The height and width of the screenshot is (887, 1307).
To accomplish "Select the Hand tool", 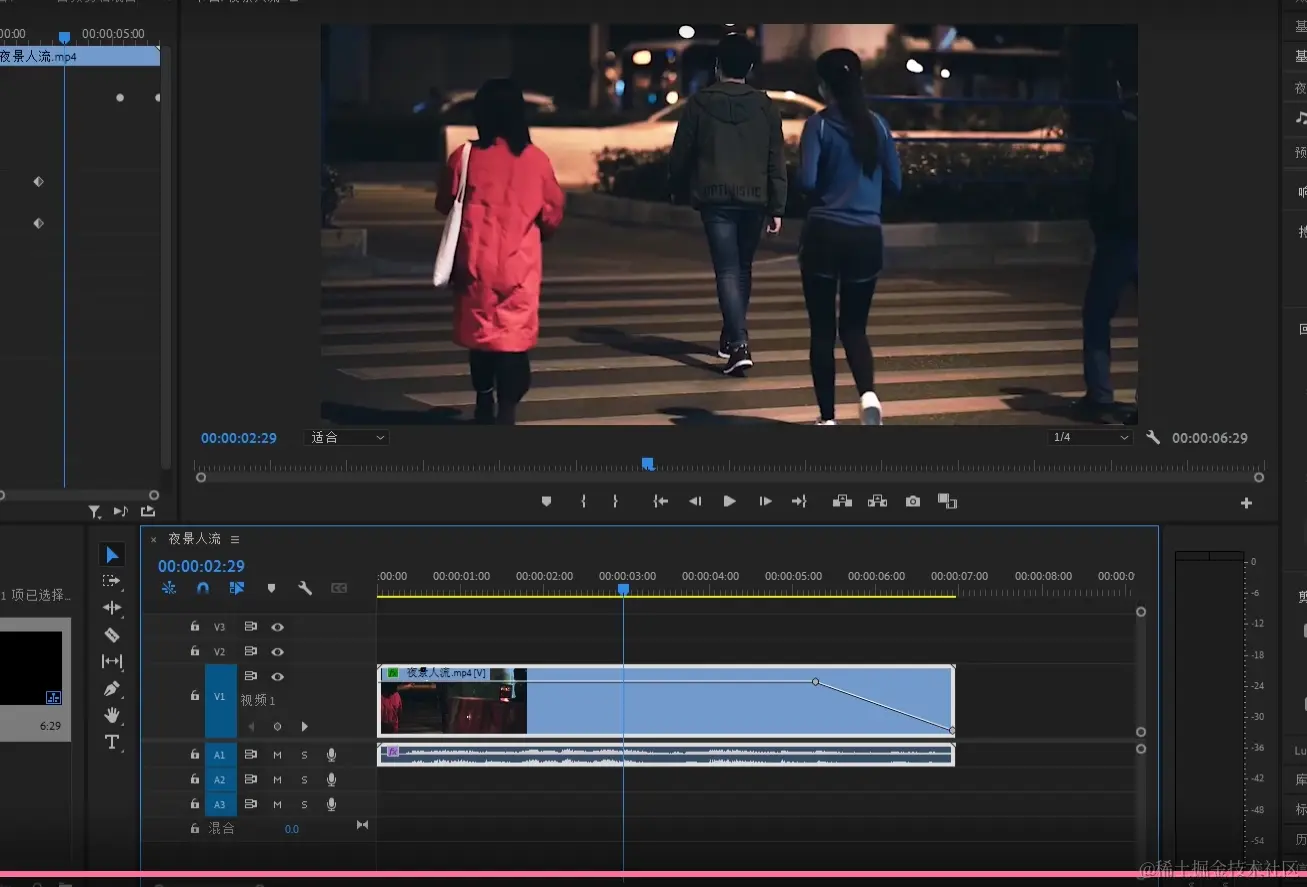I will pyautogui.click(x=112, y=715).
